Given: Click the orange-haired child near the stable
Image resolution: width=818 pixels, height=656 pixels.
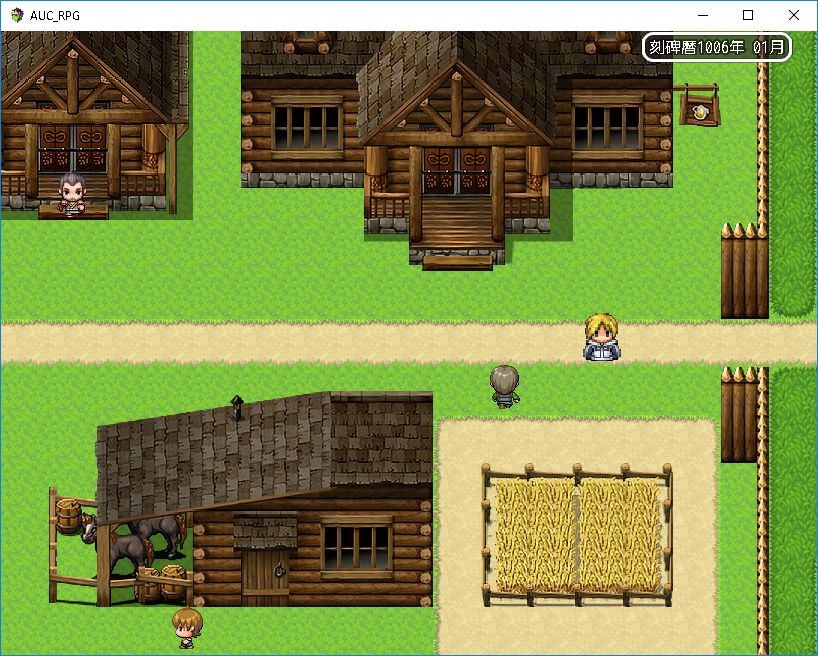Looking at the screenshot, I should coord(187,628).
